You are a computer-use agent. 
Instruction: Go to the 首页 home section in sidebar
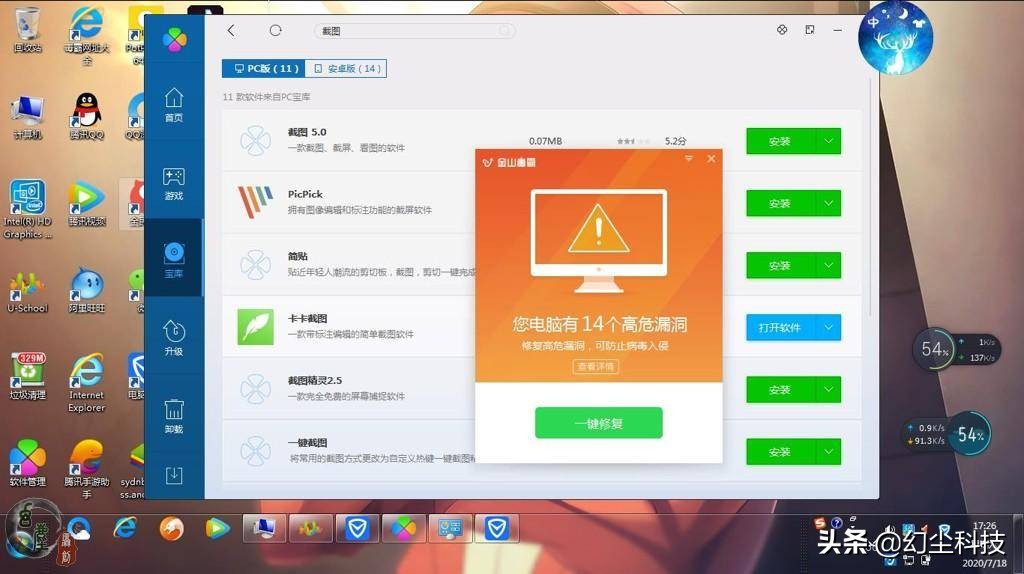tap(174, 105)
